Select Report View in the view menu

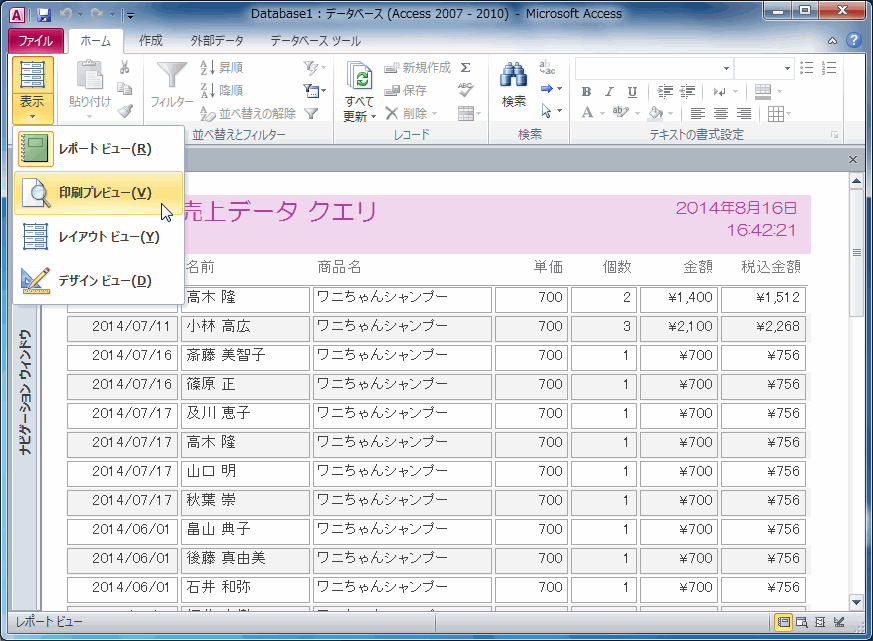98,149
